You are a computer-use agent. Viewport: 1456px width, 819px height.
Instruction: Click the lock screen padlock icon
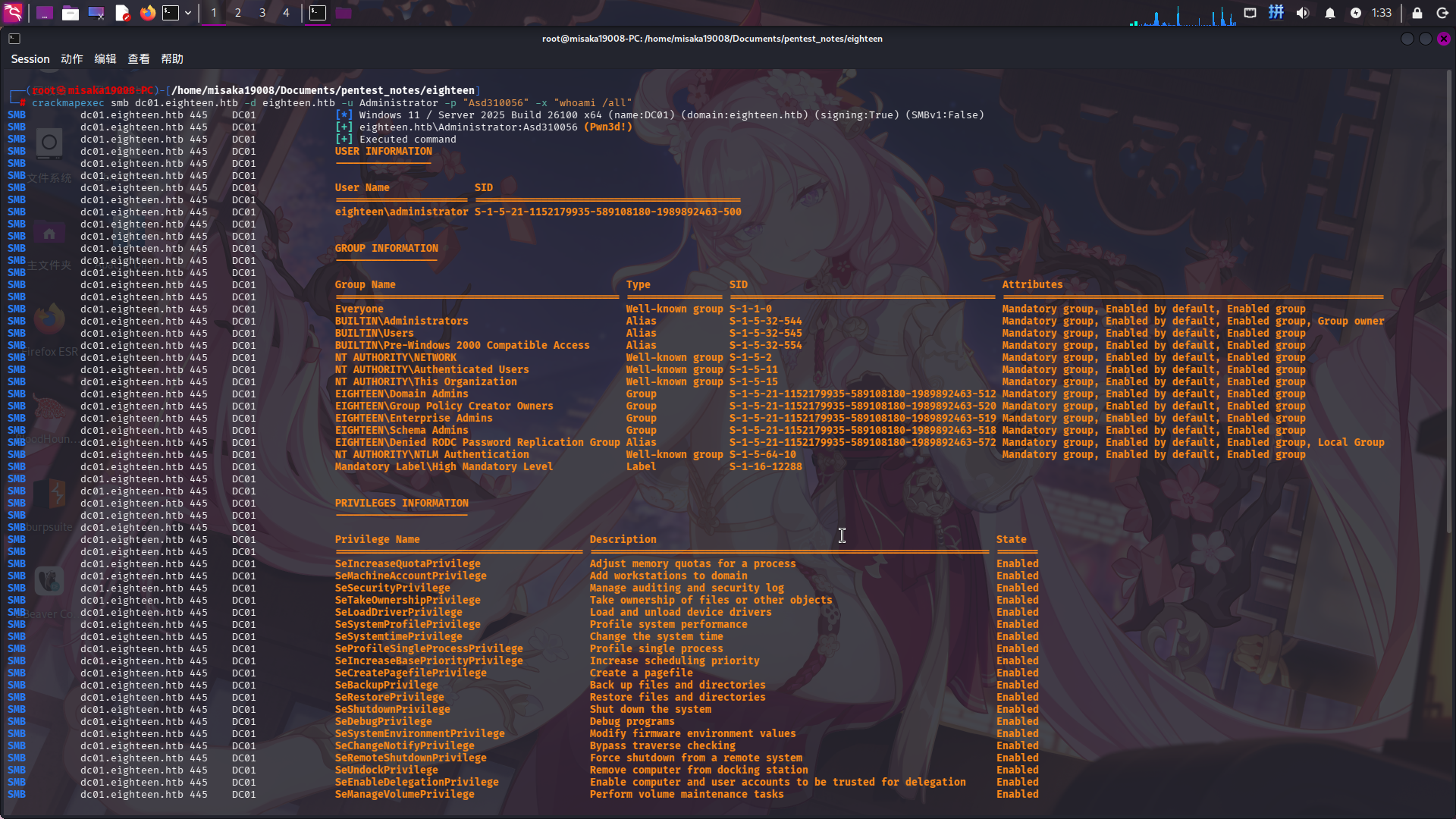1417,13
